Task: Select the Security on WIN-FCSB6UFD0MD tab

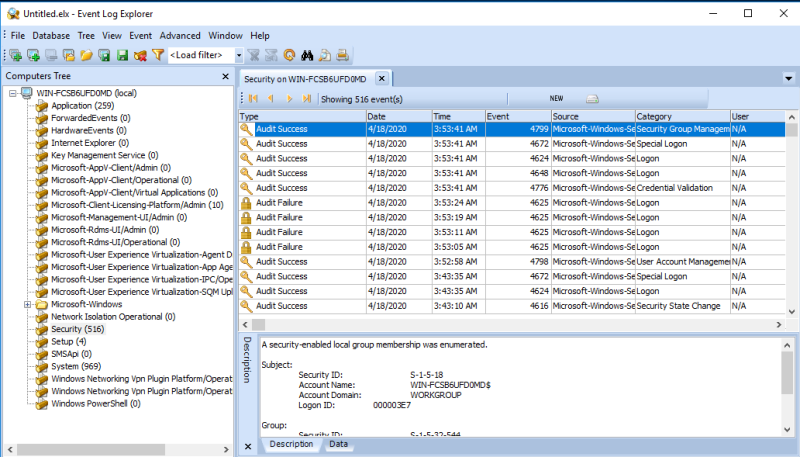Action: coord(305,79)
